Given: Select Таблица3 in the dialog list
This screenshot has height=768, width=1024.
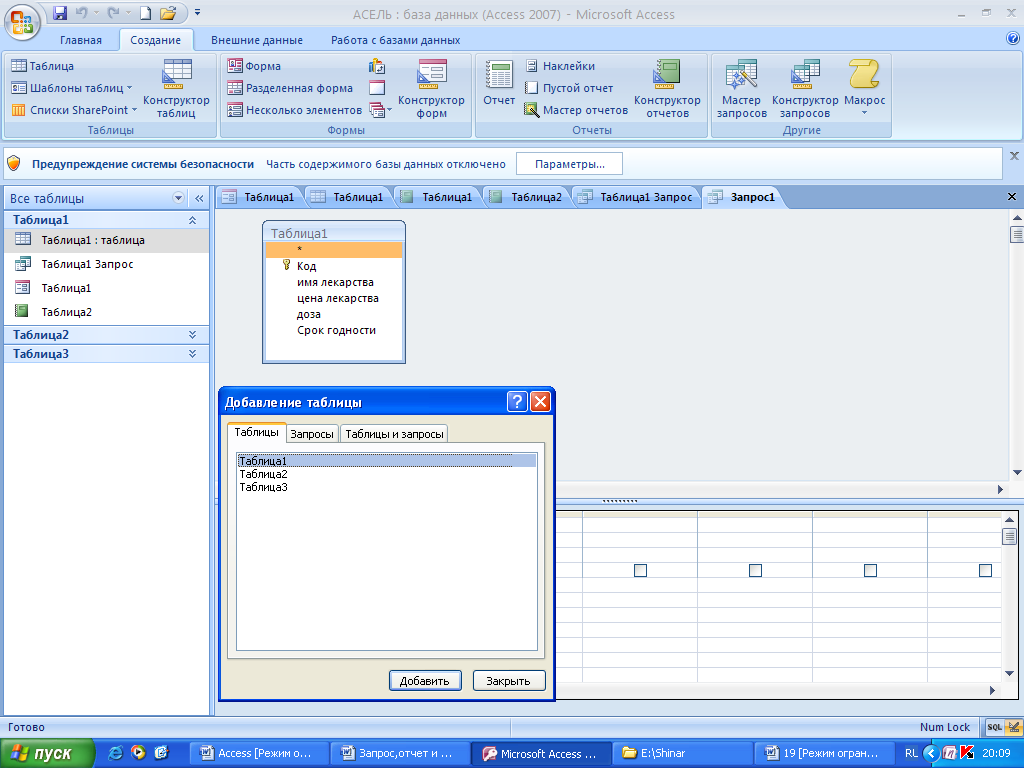Looking at the screenshot, I should click(x=387, y=487).
